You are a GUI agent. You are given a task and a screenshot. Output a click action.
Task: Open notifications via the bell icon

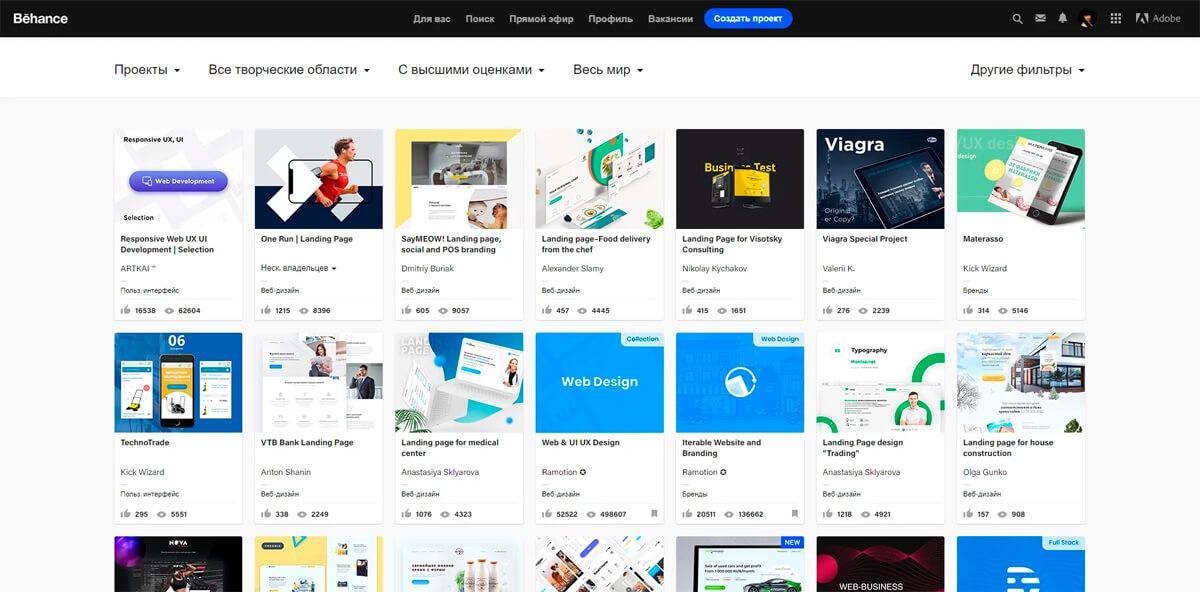tap(1063, 18)
